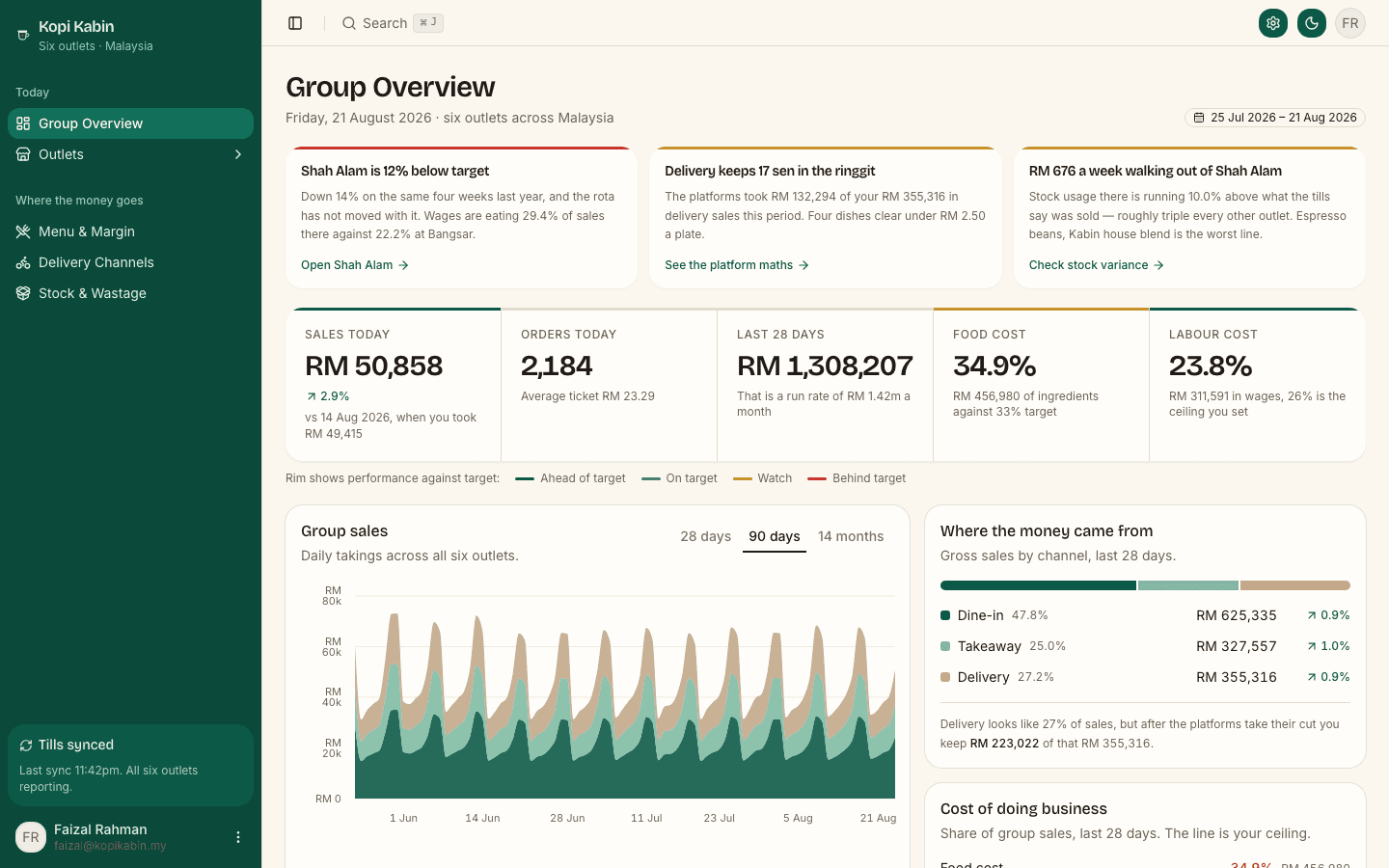Screen dimensions: 1389x868
Task: Click the Orders Today card
Action: (610, 385)
